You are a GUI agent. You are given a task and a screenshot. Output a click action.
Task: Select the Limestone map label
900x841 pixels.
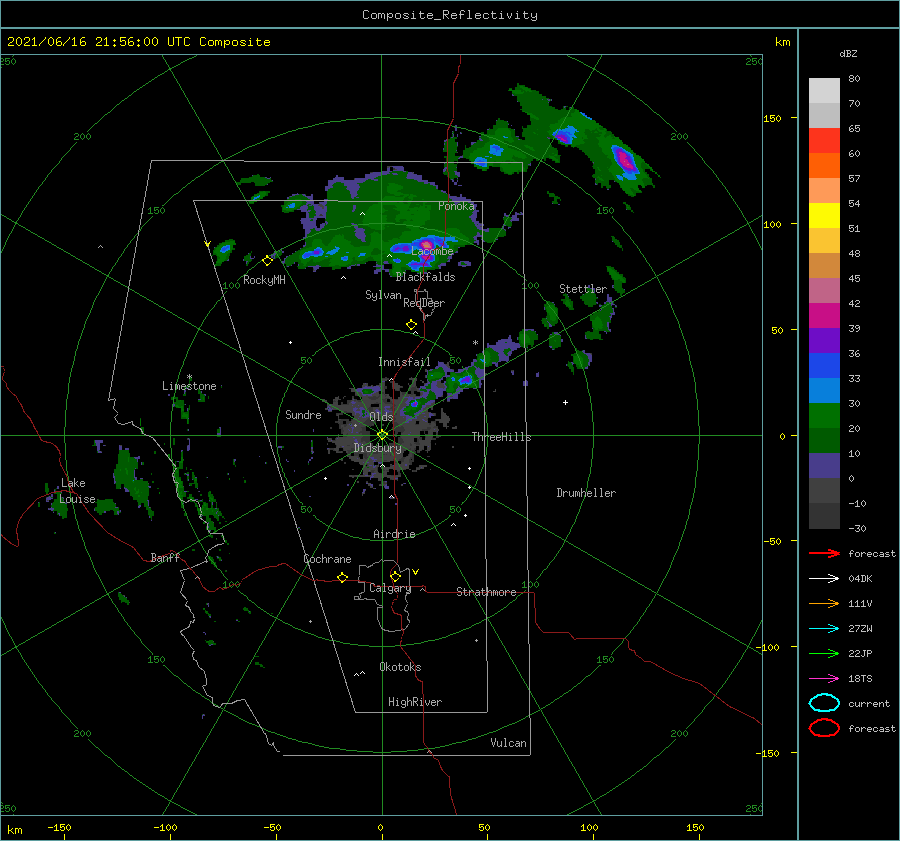click(x=189, y=386)
